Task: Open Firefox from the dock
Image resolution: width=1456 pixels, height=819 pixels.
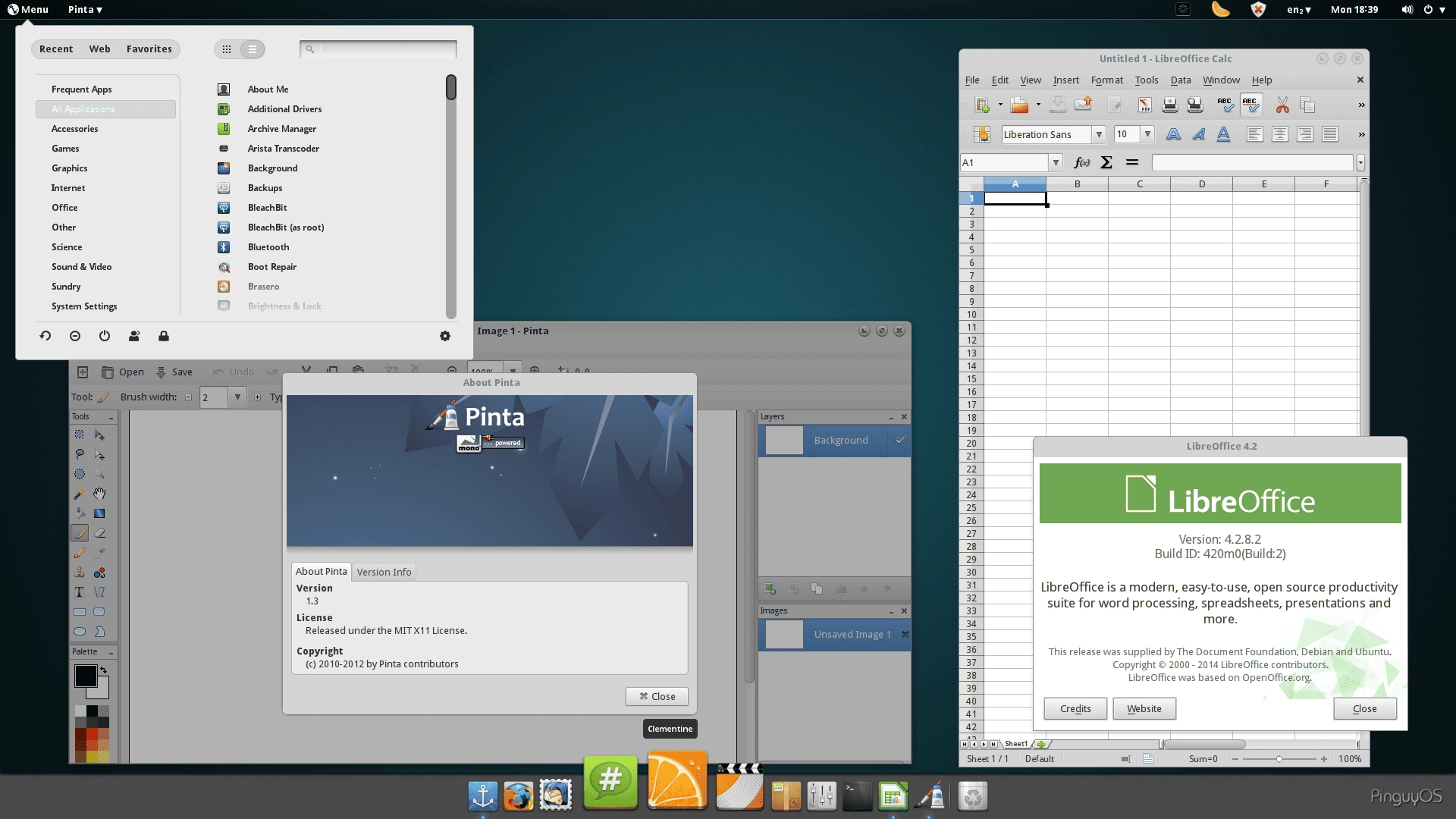Action: point(519,796)
